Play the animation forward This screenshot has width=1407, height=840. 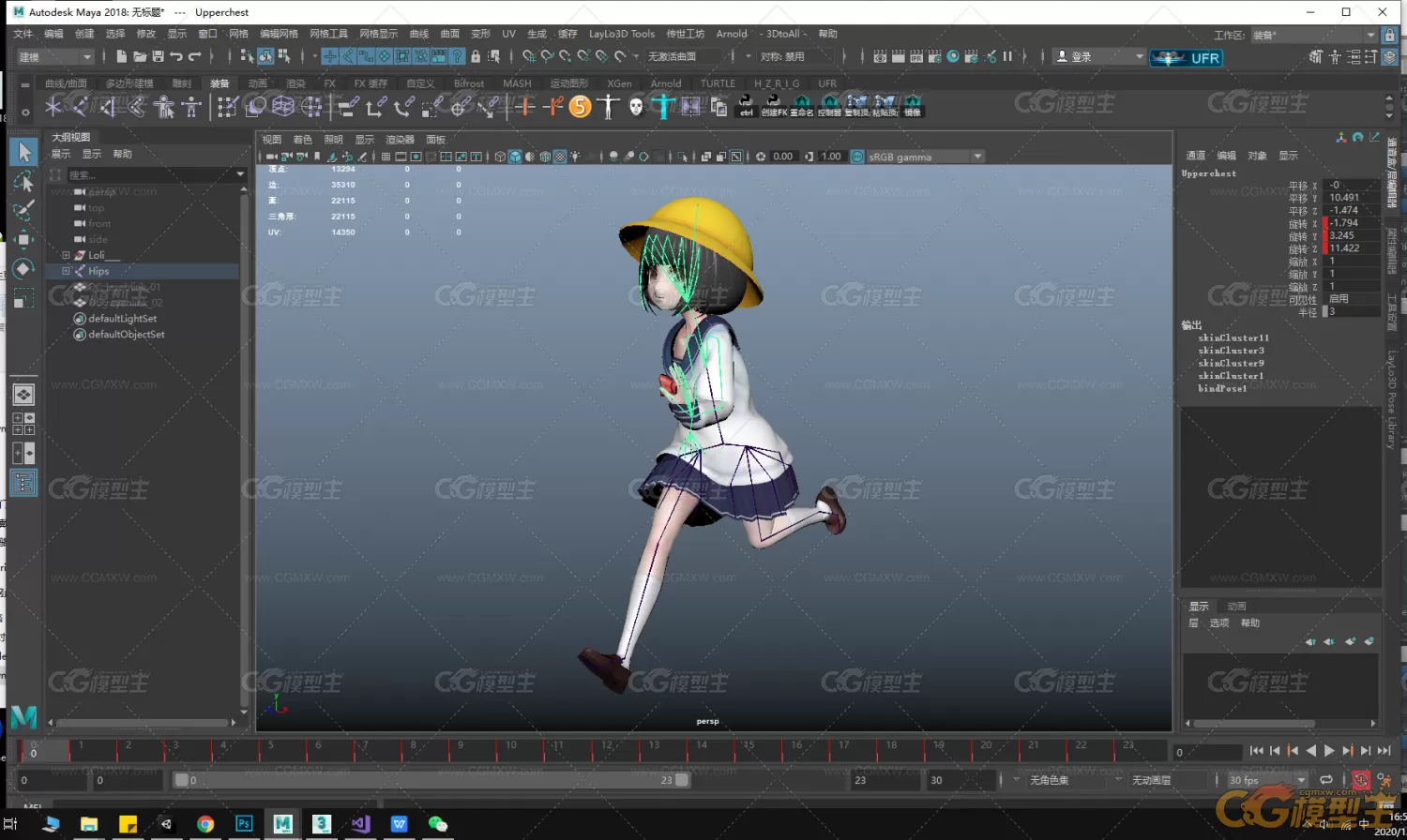pyautogui.click(x=1329, y=751)
